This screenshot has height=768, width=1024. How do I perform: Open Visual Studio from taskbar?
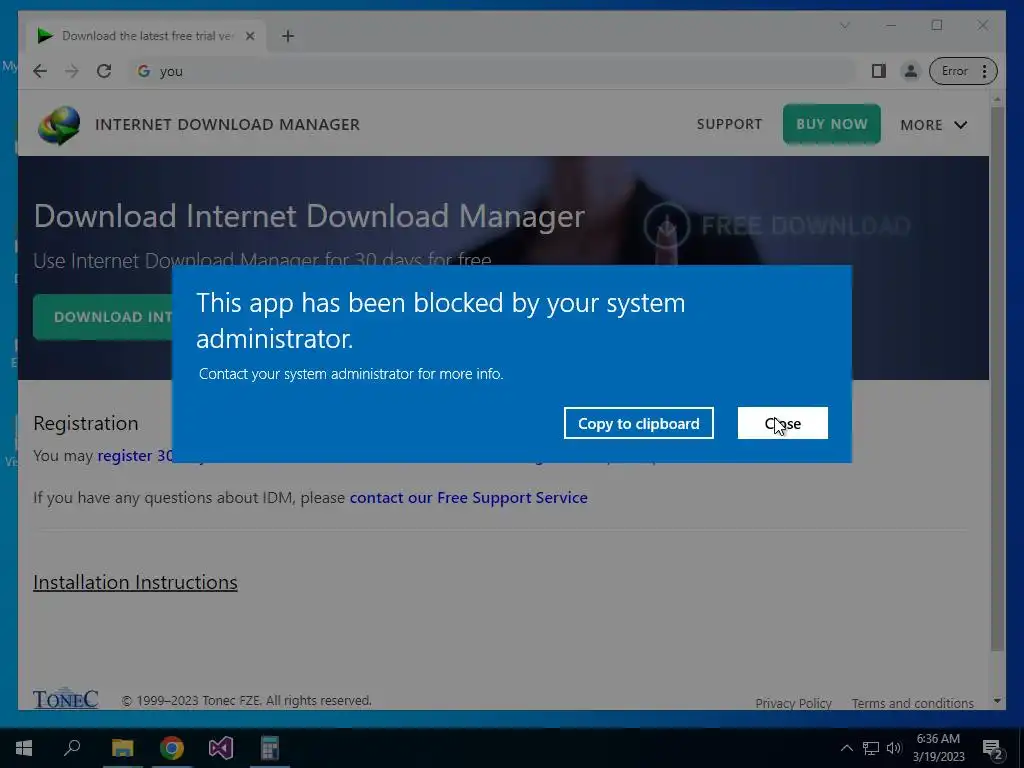221,748
